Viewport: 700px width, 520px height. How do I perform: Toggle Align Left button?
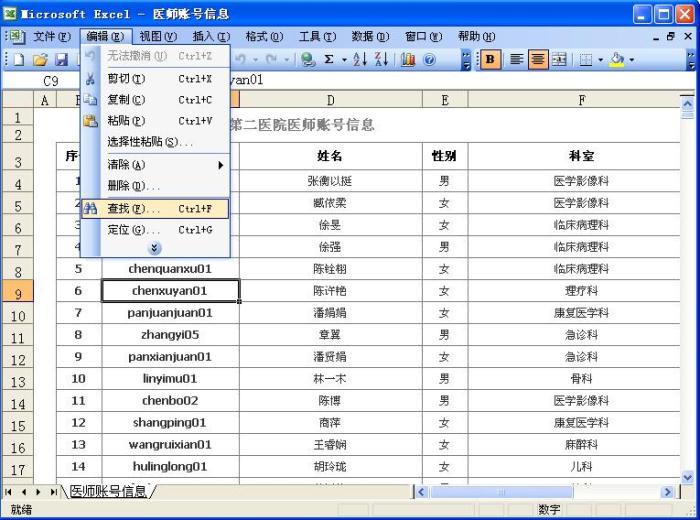[517, 60]
